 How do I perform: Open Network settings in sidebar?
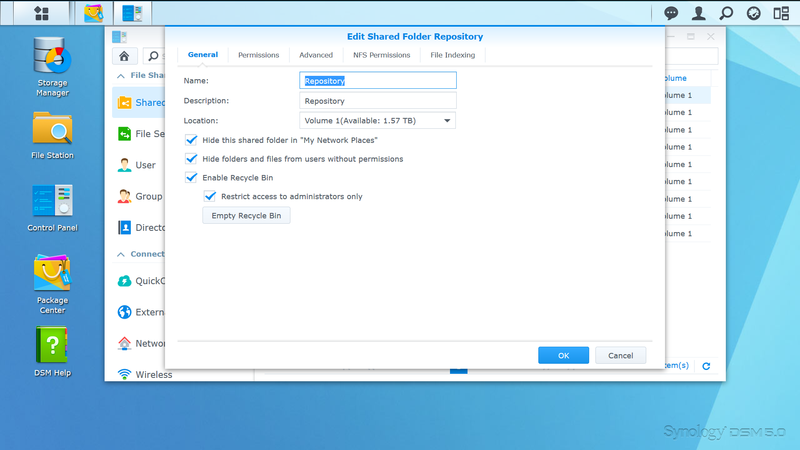[x=140, y=343]
